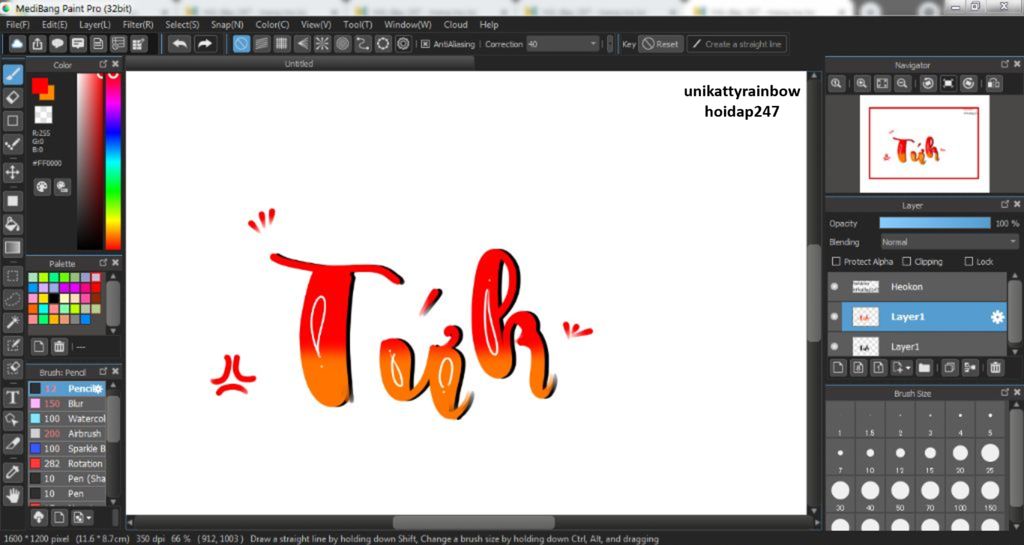
Task: Select the Move tool
Action: click(12, 172)
